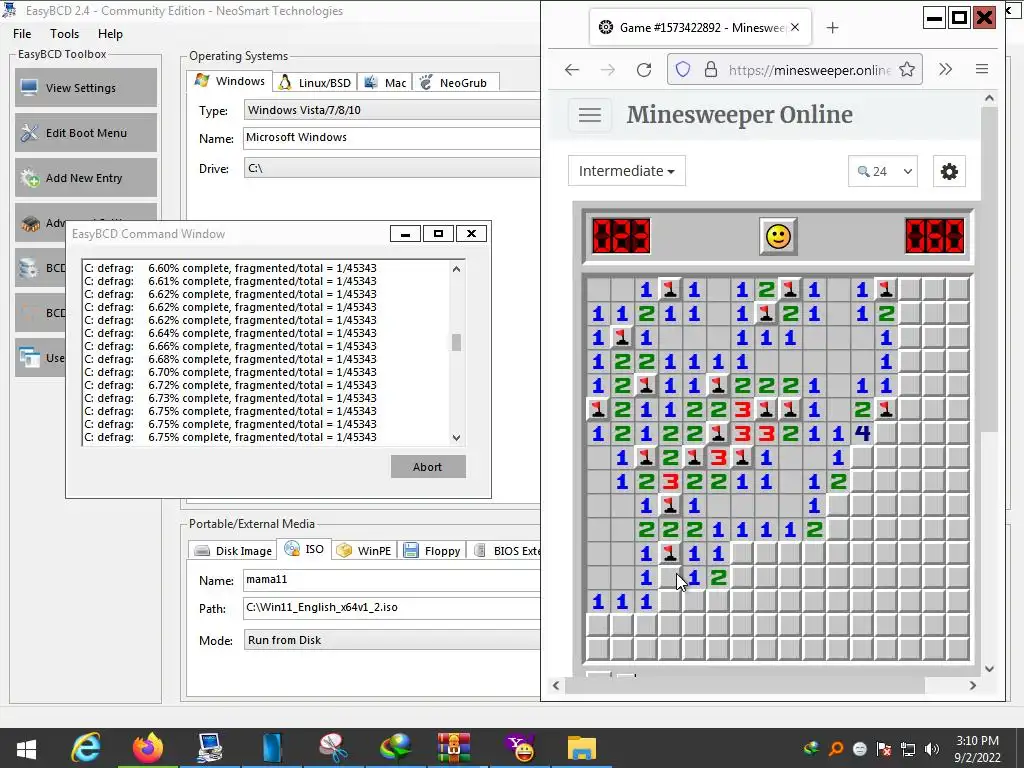The width and height of the screenshot is (1024, 768).
Task: Open the File menu in EasyBCD
Action: (22, 34)
